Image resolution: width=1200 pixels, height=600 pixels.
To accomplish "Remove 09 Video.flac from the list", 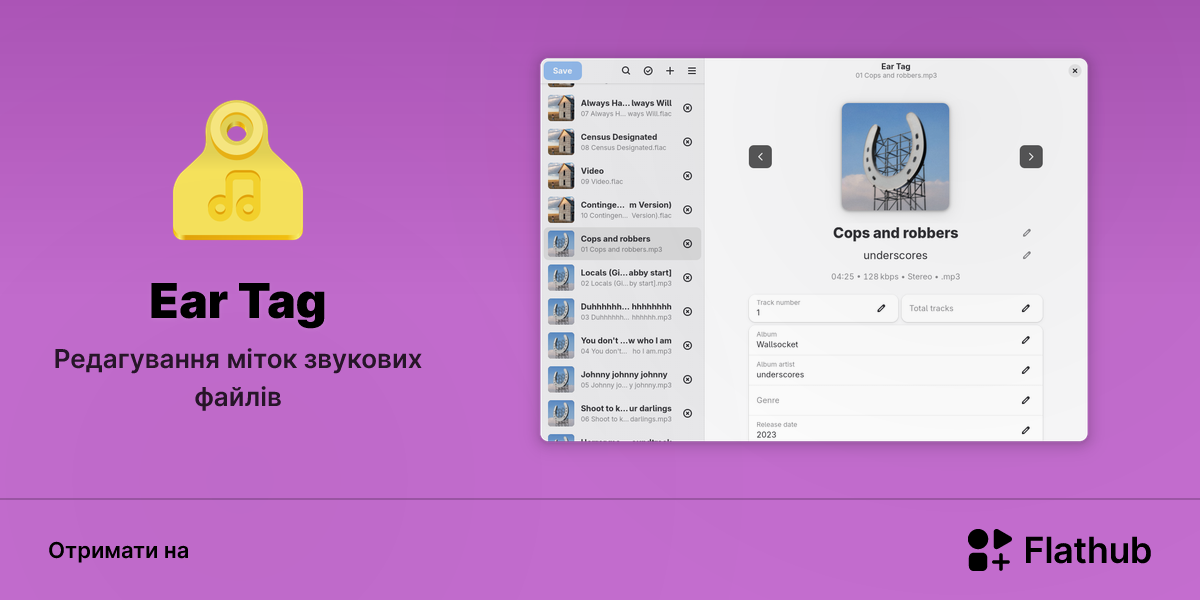I will coord(687,176).
